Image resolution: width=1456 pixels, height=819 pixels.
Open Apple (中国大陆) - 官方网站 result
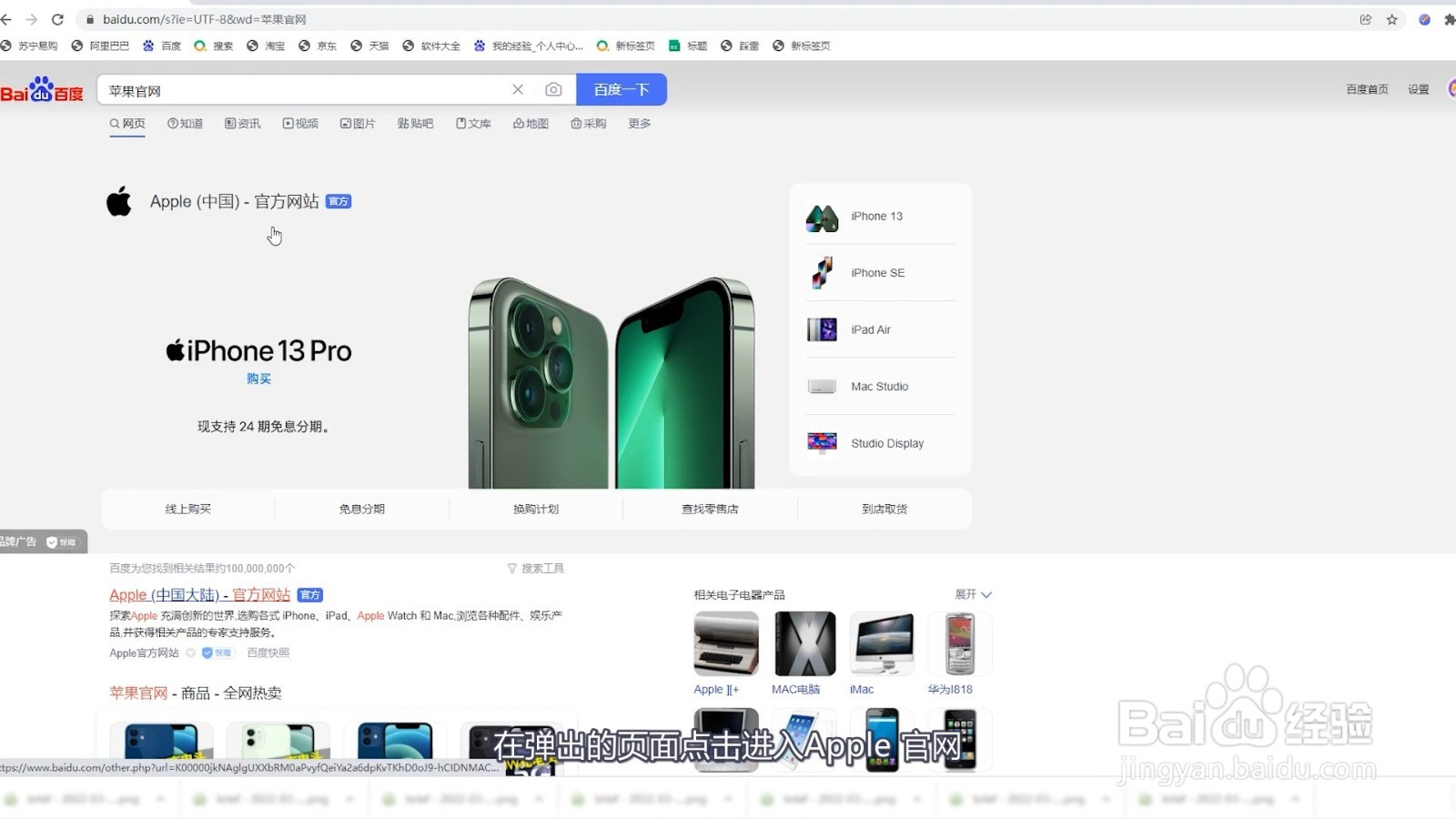point(200,595)
